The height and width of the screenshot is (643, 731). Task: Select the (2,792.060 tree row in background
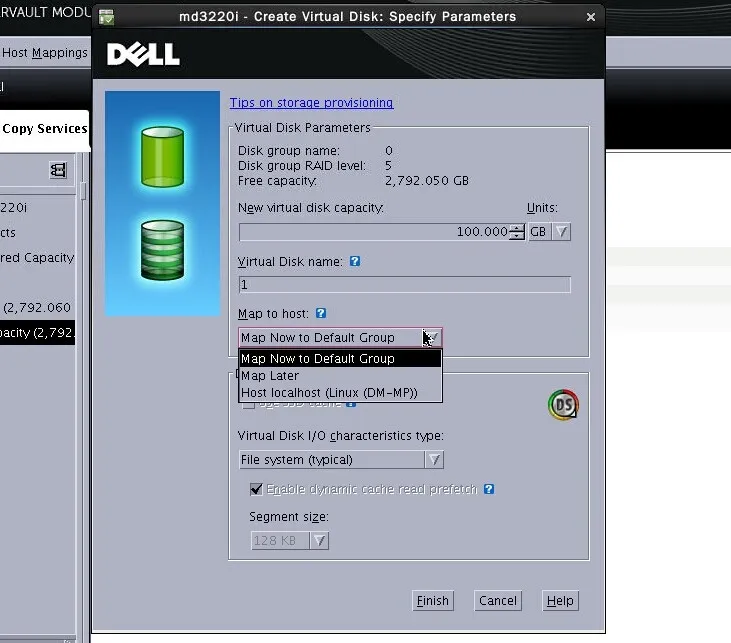point(37,308)
